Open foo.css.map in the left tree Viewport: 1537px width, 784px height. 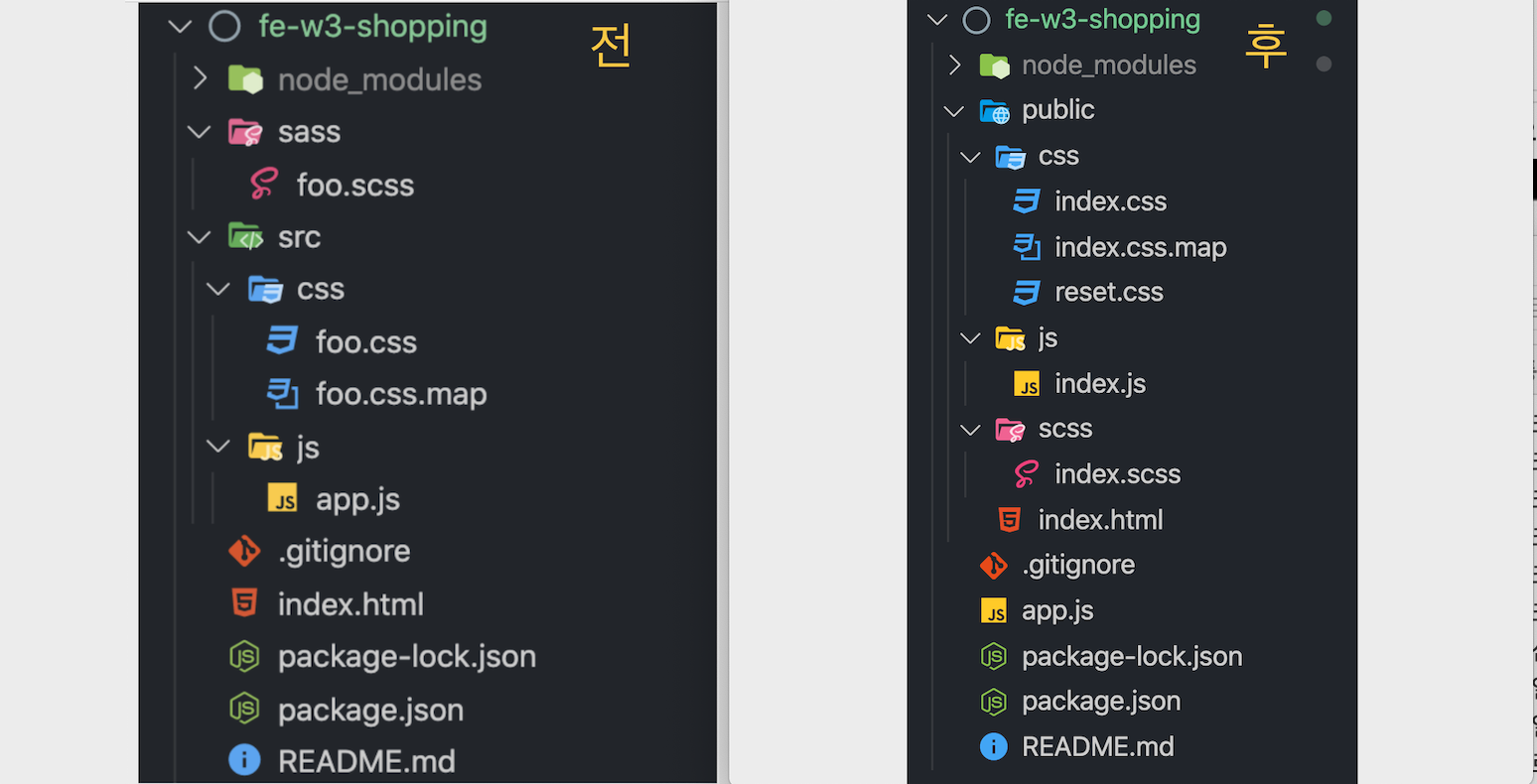(x=400, y=394)
